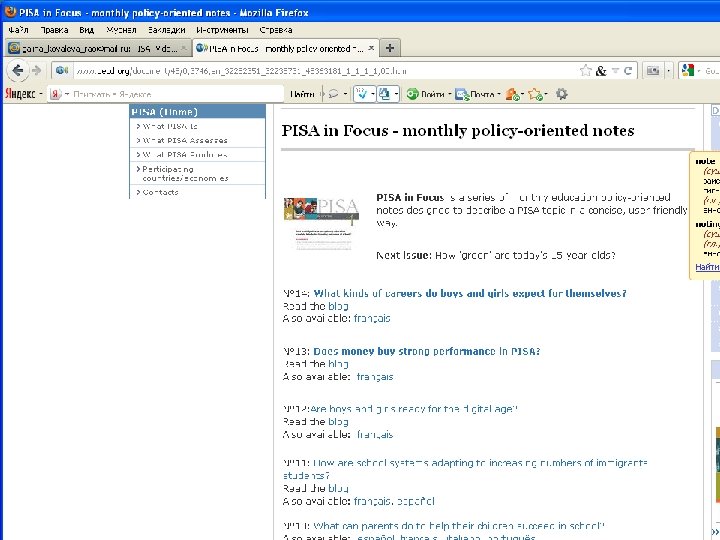Click the URL text in the address bar
The height and width of the screenshot is (540, 720).
point(241,71)
